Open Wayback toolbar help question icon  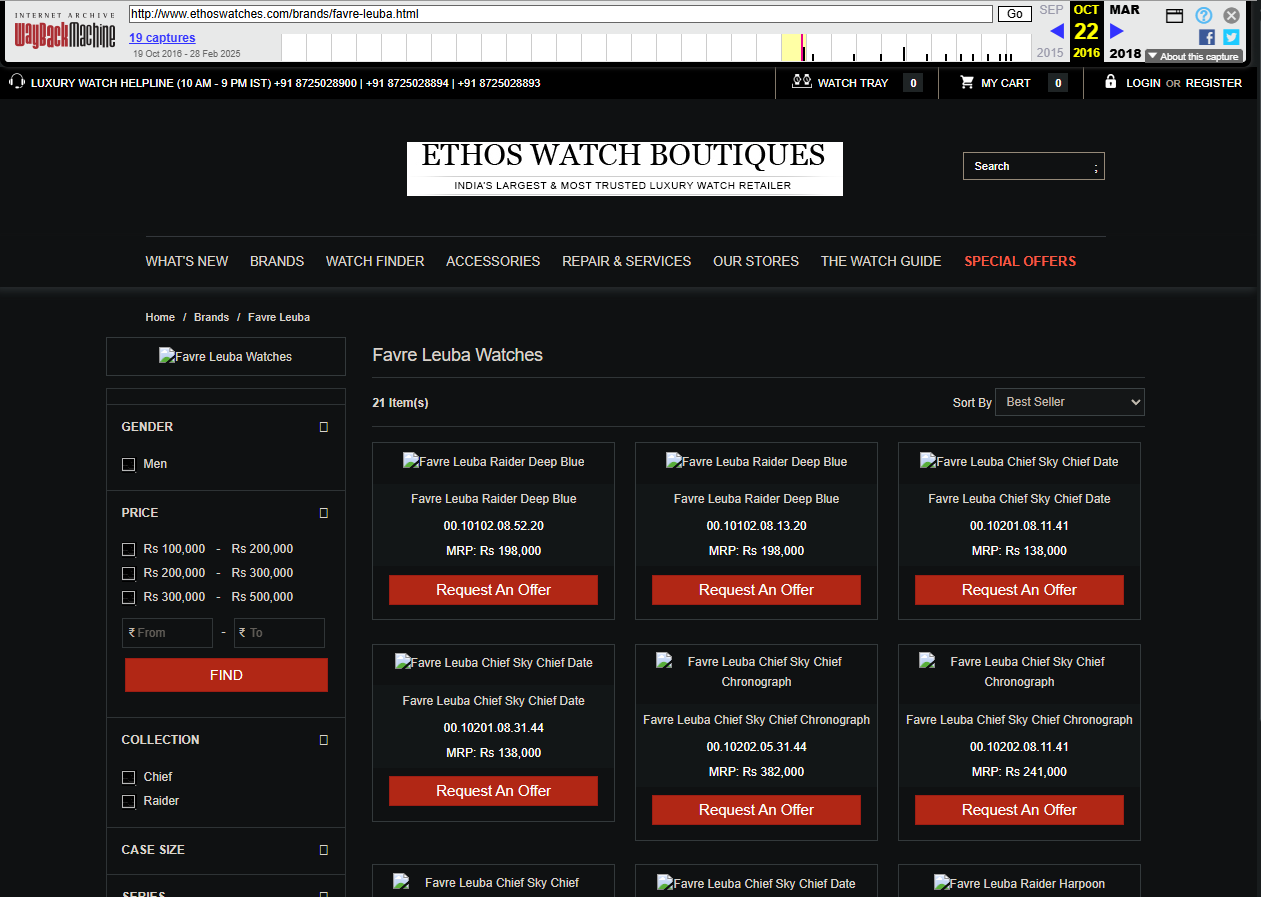coord(1204,15)
